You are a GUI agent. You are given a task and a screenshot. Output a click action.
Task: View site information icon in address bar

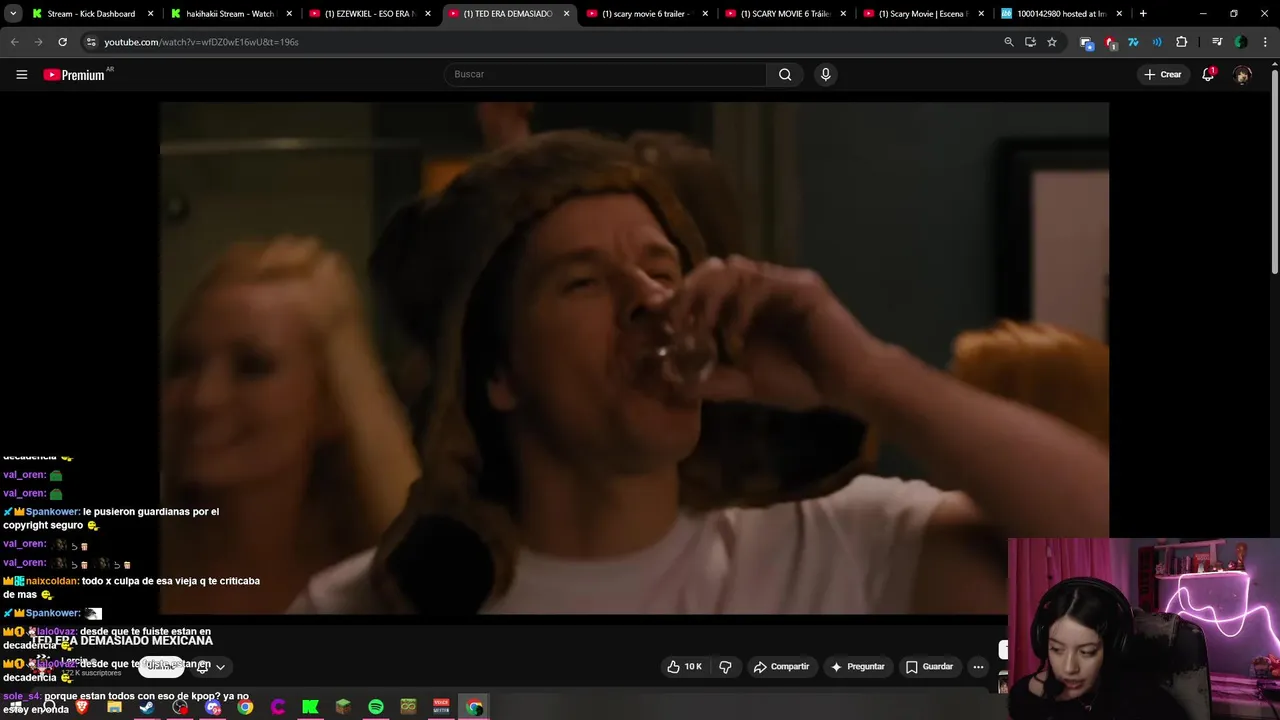[91, 42]
